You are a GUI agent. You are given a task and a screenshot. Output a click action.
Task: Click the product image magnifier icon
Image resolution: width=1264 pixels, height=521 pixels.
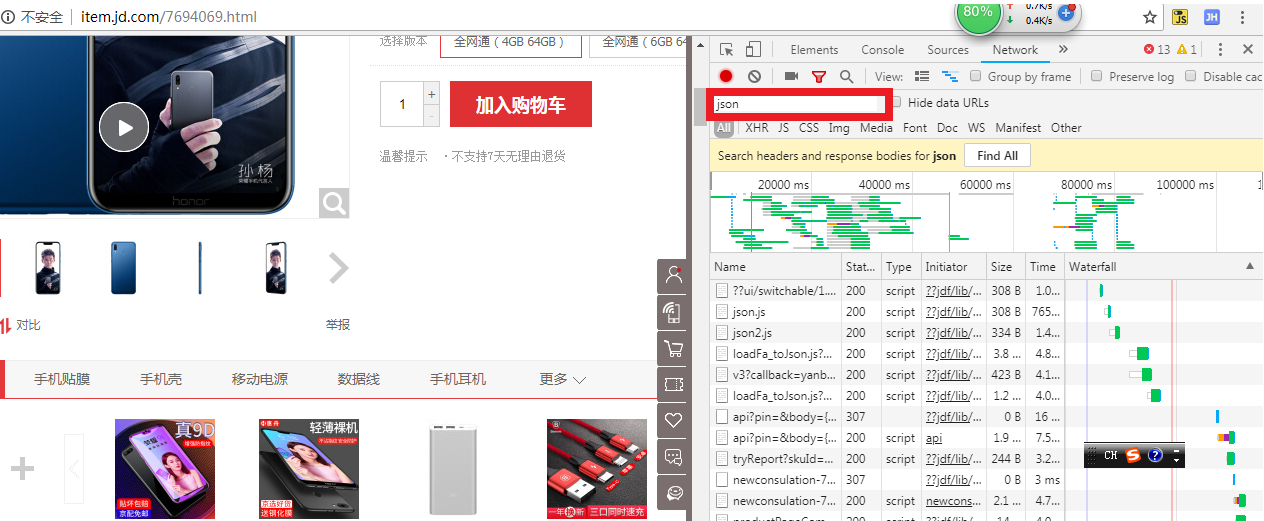tap(334, 203)
